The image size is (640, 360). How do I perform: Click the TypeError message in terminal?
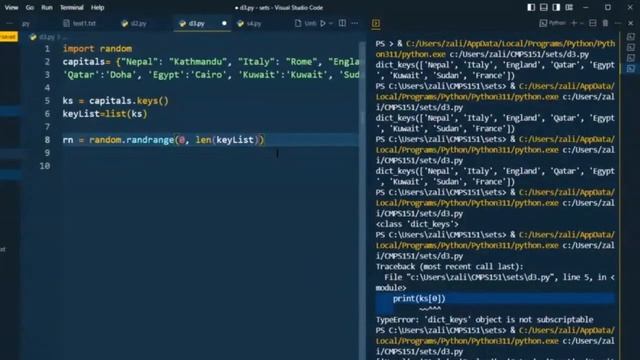point(484,320)
